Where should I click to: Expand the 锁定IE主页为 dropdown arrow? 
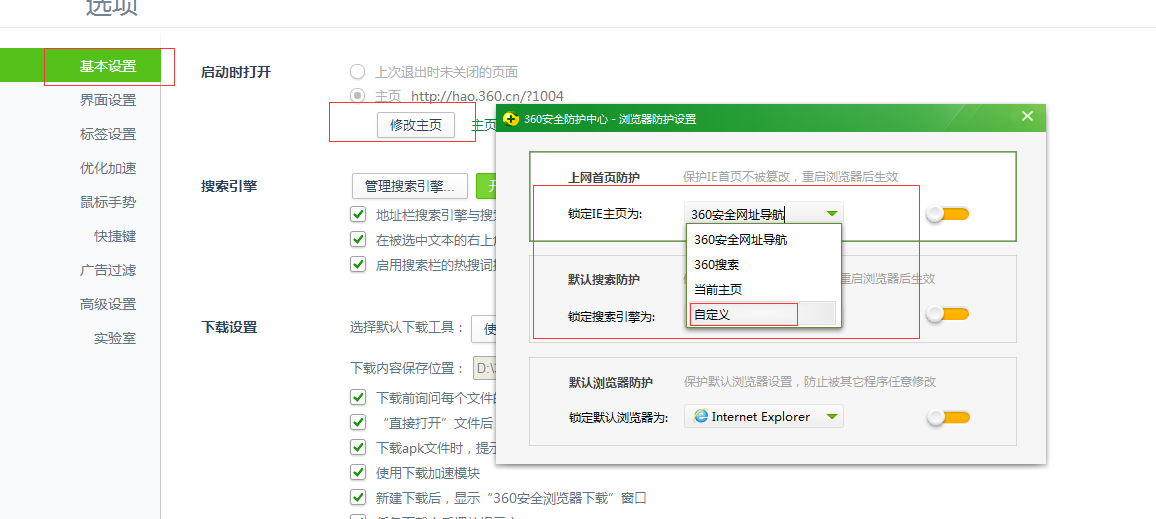(x=832, y=214)
